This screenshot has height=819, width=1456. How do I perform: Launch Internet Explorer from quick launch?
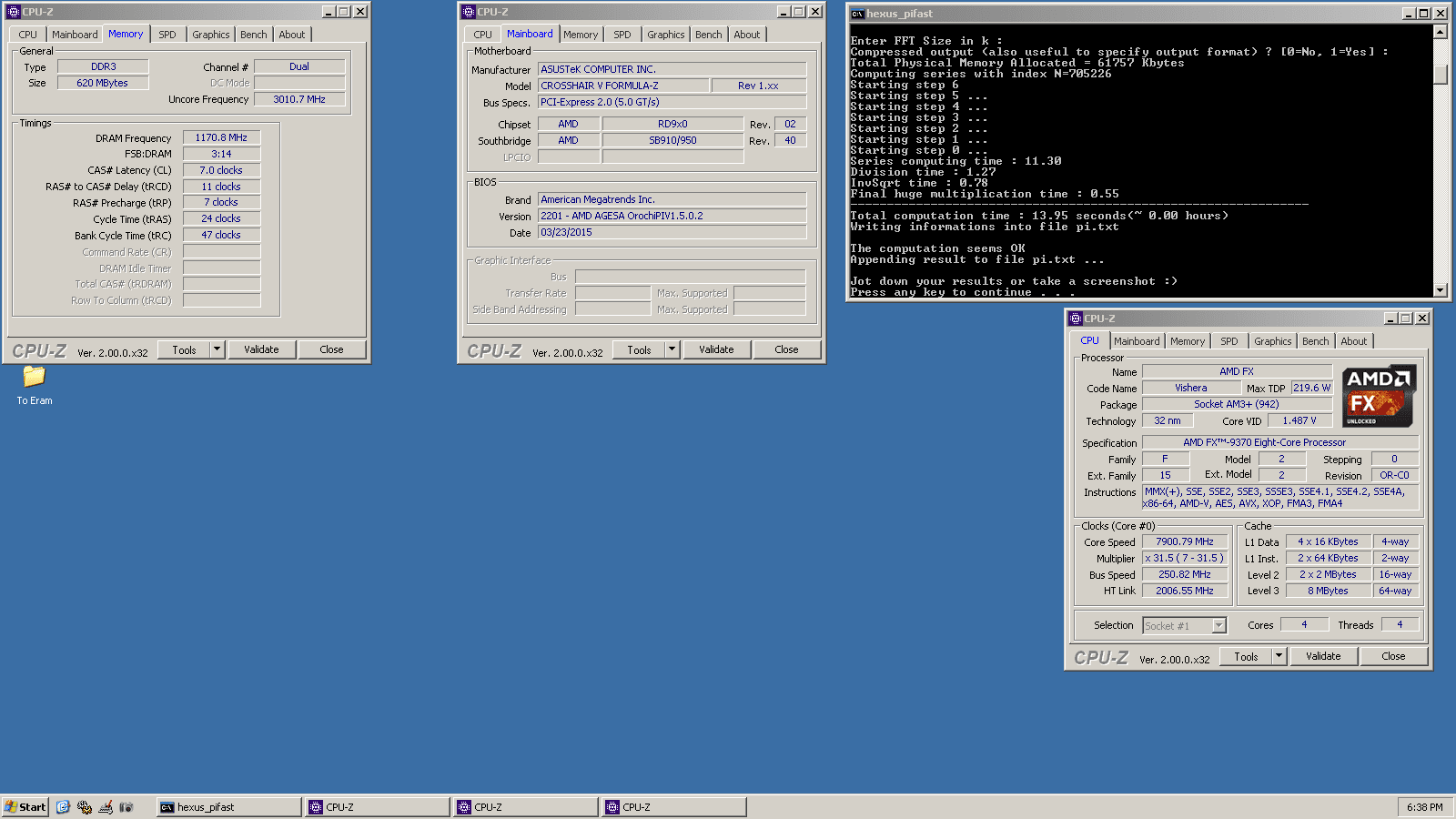pyautogui.click(x=63, y=807)
